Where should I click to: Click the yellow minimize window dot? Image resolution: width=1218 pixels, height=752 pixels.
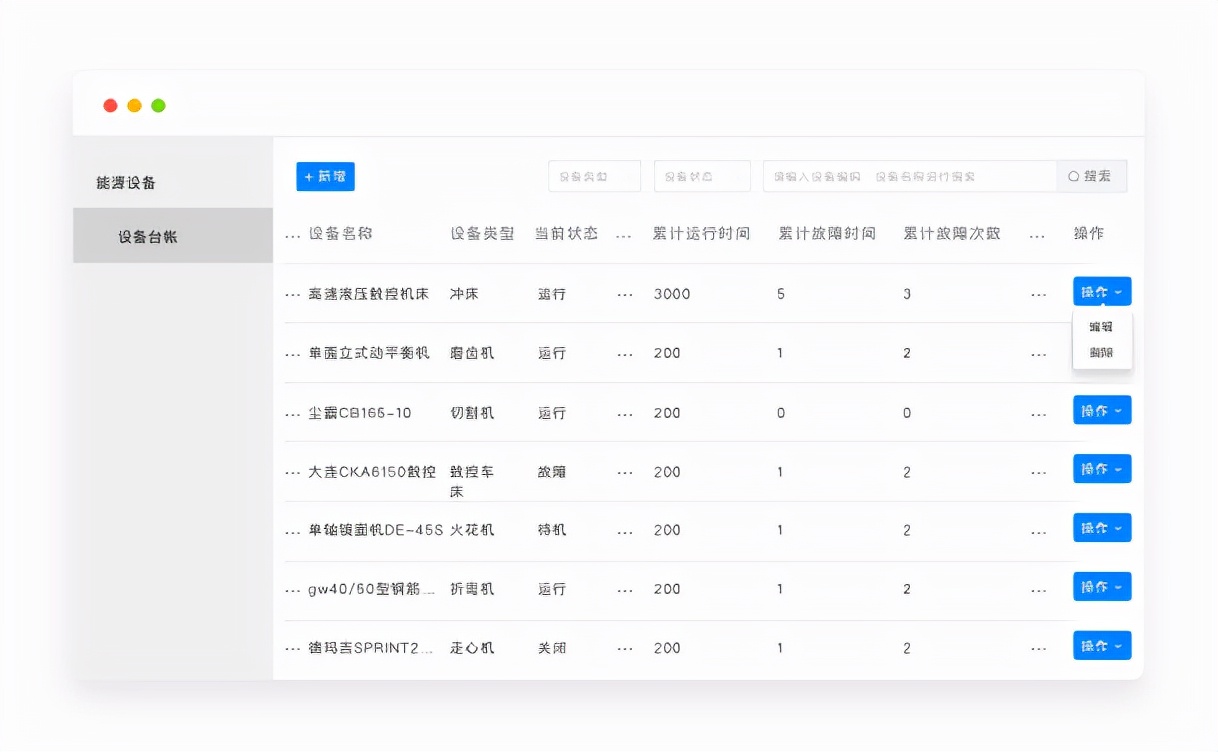[134, 105]
